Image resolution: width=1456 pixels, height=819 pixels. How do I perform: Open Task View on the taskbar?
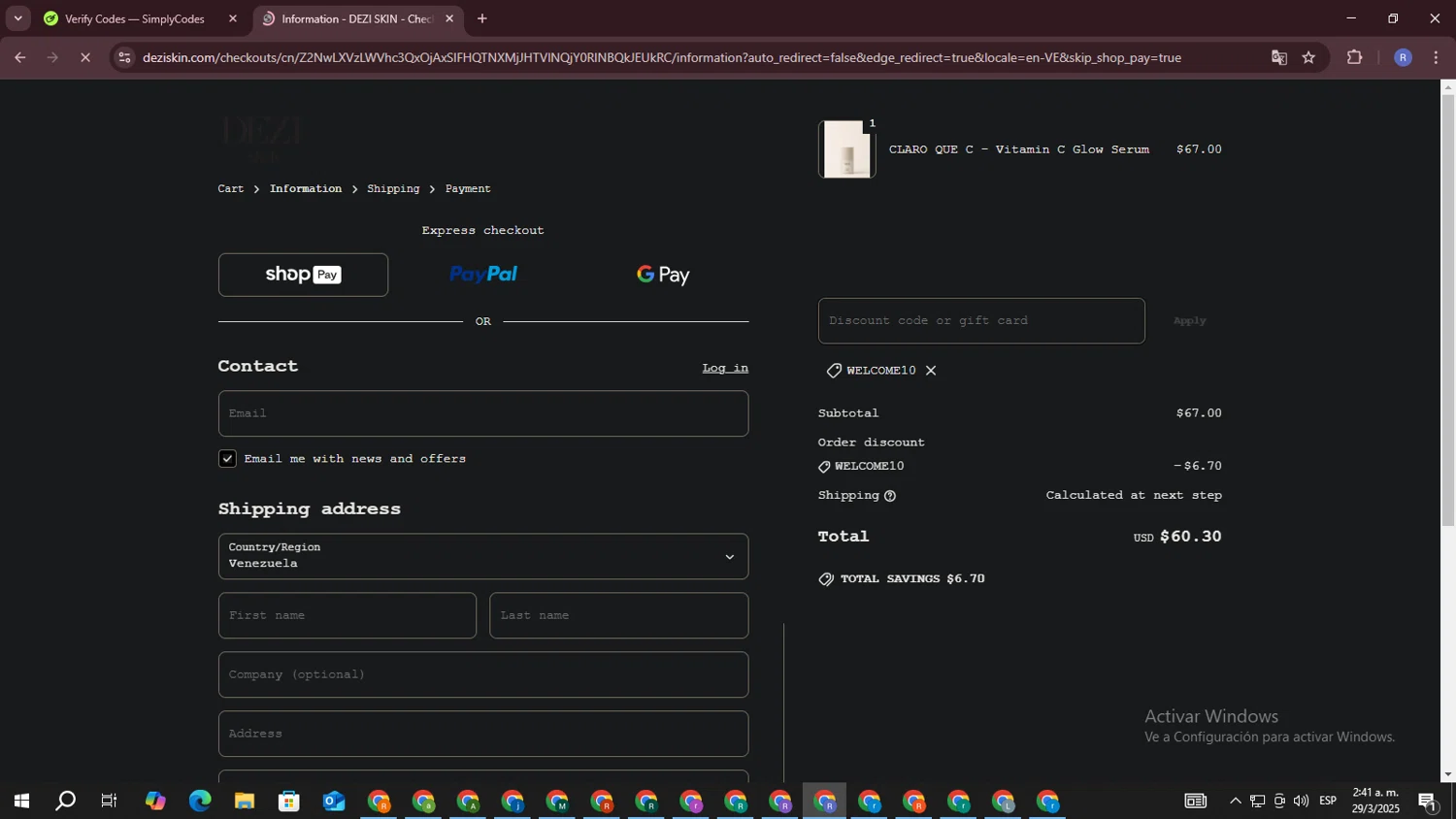(110, 801)
